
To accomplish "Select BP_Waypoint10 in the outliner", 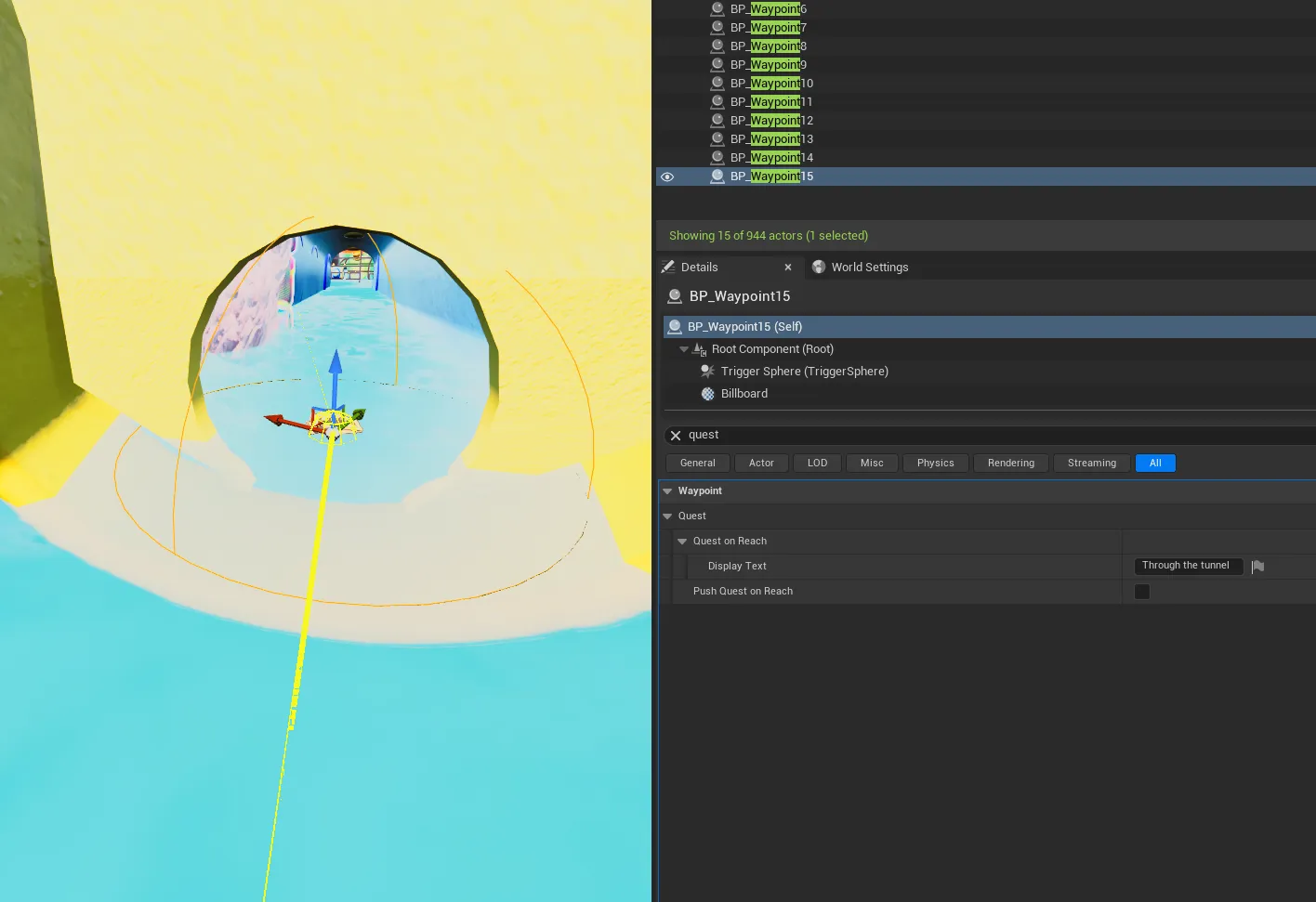I will coord(986,84).
